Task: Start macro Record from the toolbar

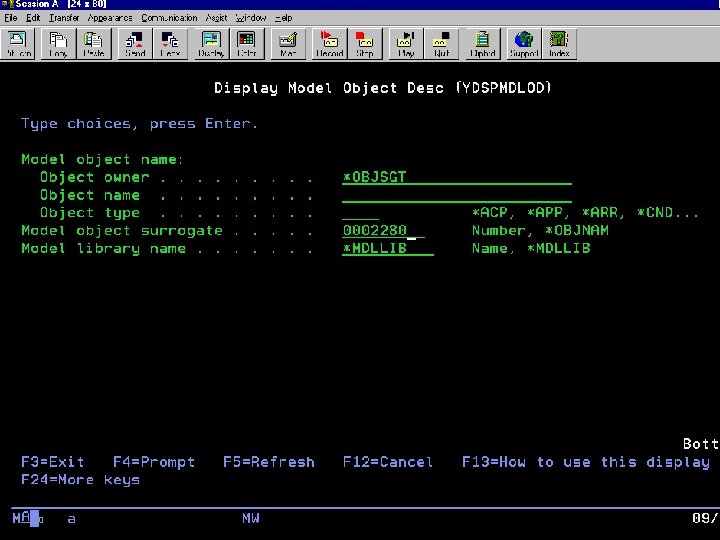Action: pos(329,44)
